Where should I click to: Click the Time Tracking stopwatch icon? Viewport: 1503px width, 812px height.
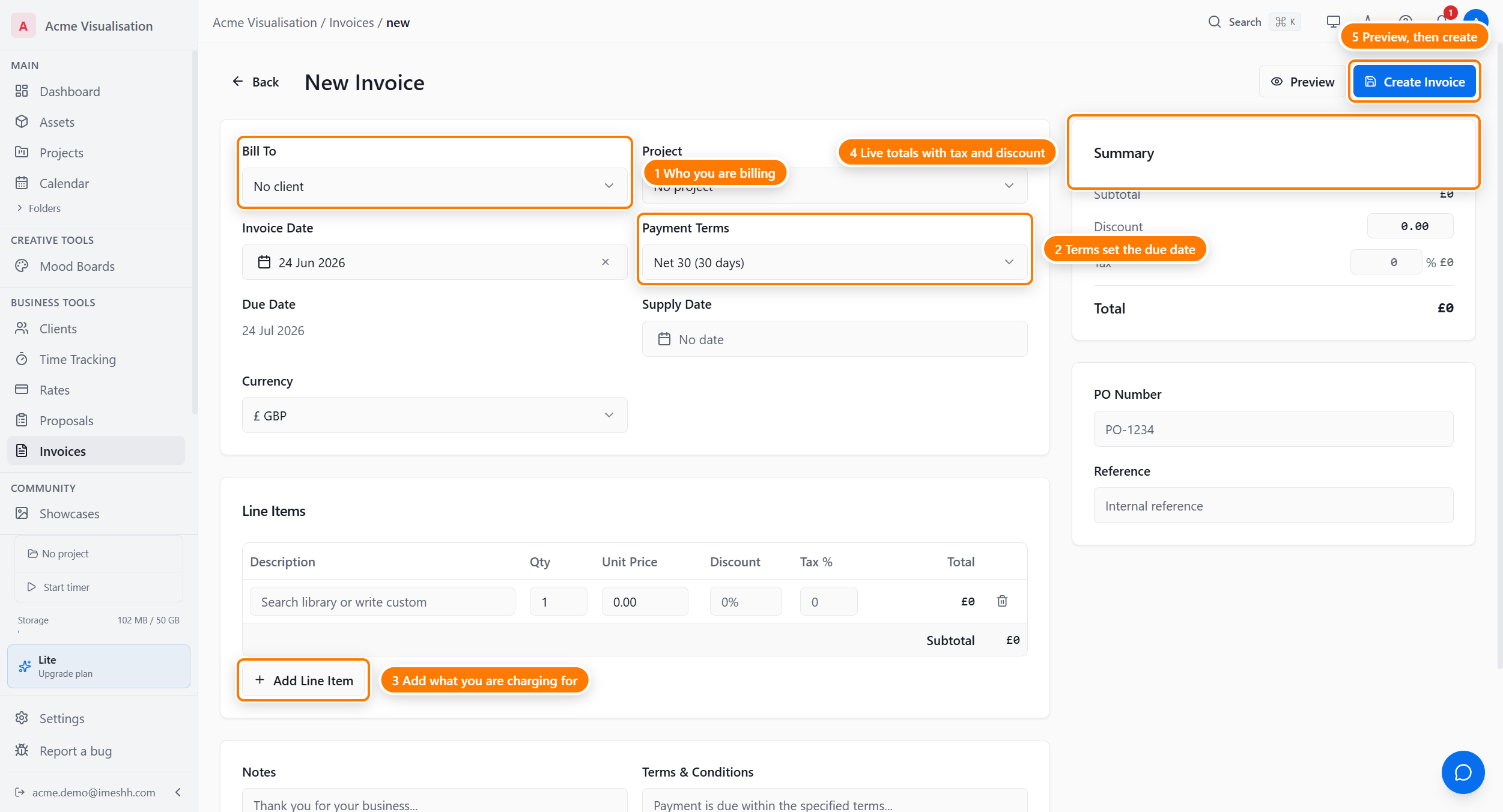(22, 359)
